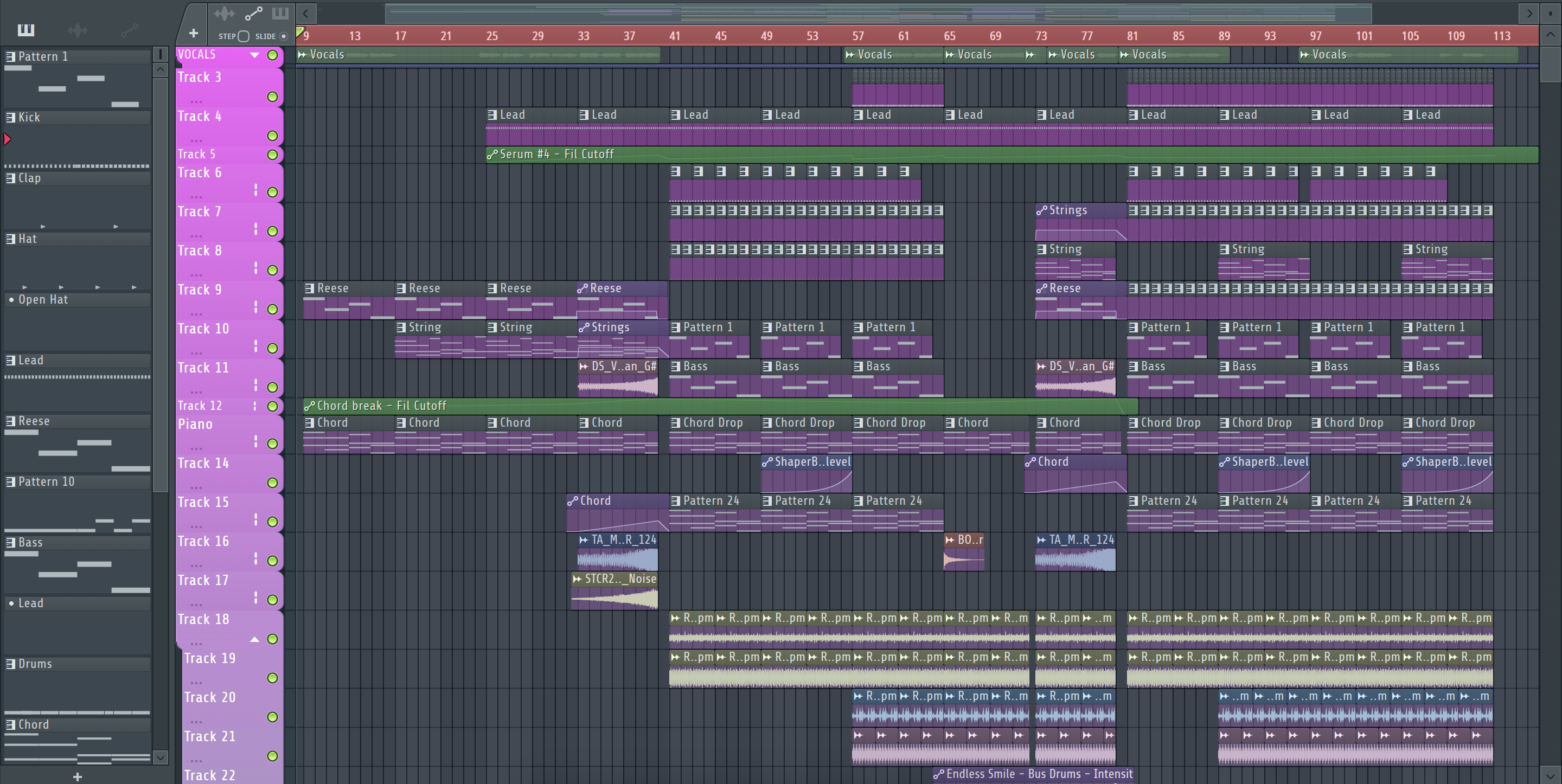
Task: Click the Track 6 vertical dots mode icon
Action: pyautogui.click(x=255, y=190)
